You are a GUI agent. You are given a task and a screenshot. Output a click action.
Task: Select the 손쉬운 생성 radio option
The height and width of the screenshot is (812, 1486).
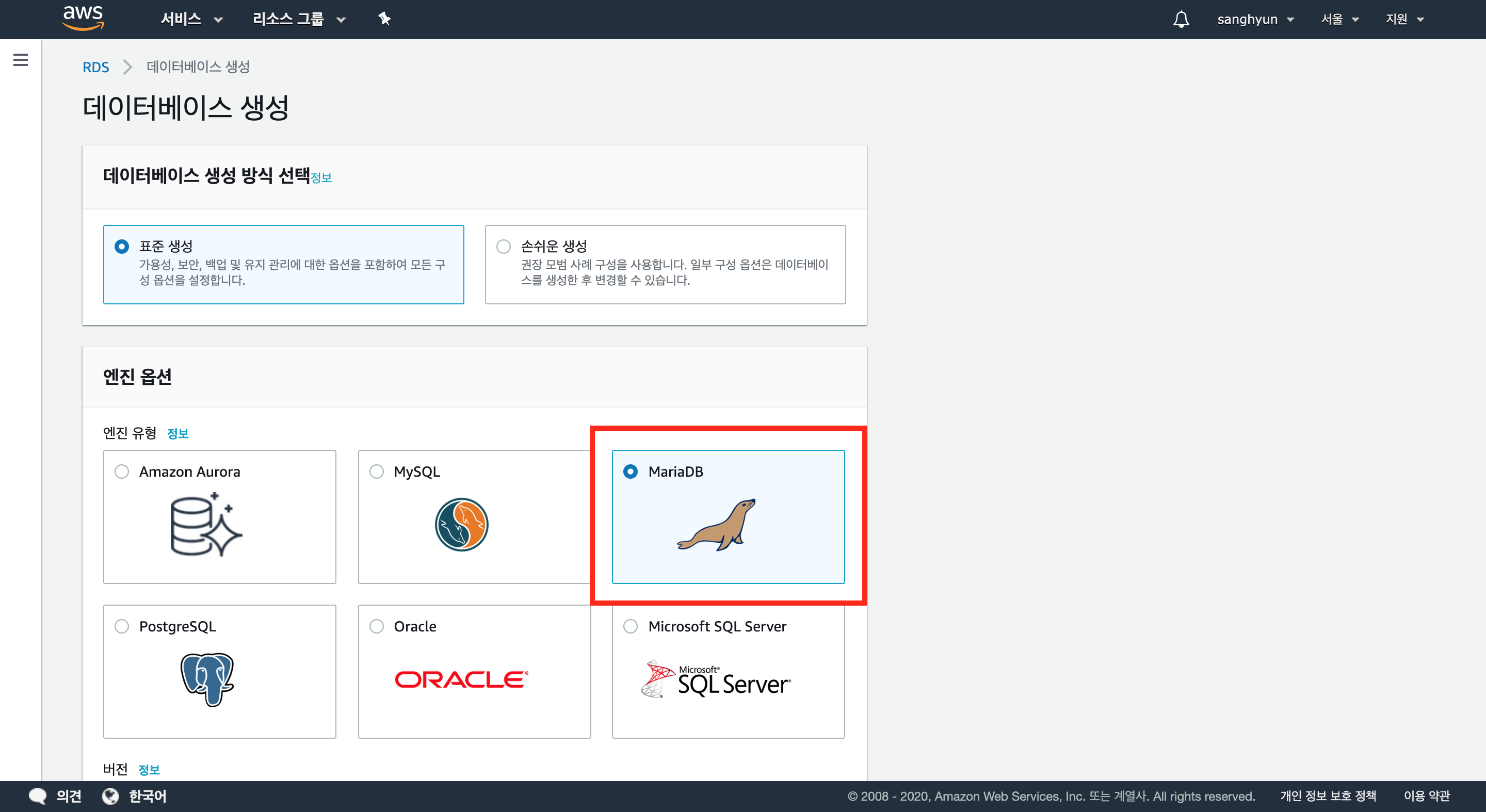point(504,246)
